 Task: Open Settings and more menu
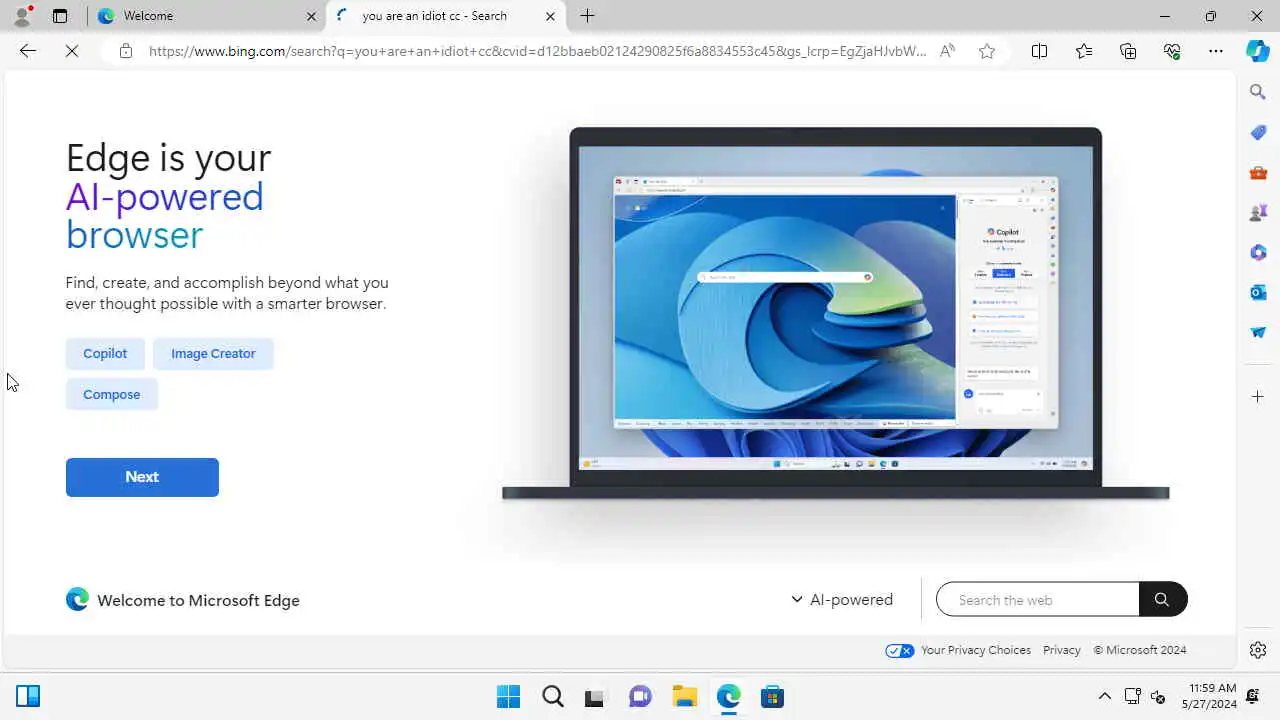(1216, 51)
